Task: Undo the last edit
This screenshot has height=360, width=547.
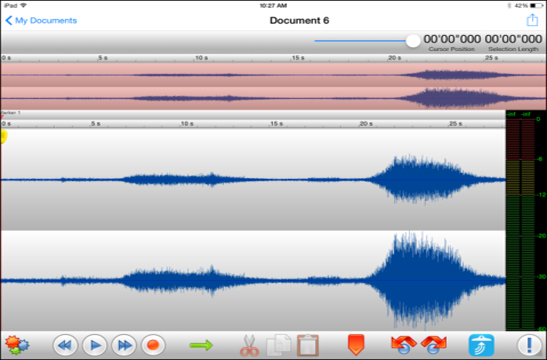Action: pyautogui.click(x=404, y=345)
